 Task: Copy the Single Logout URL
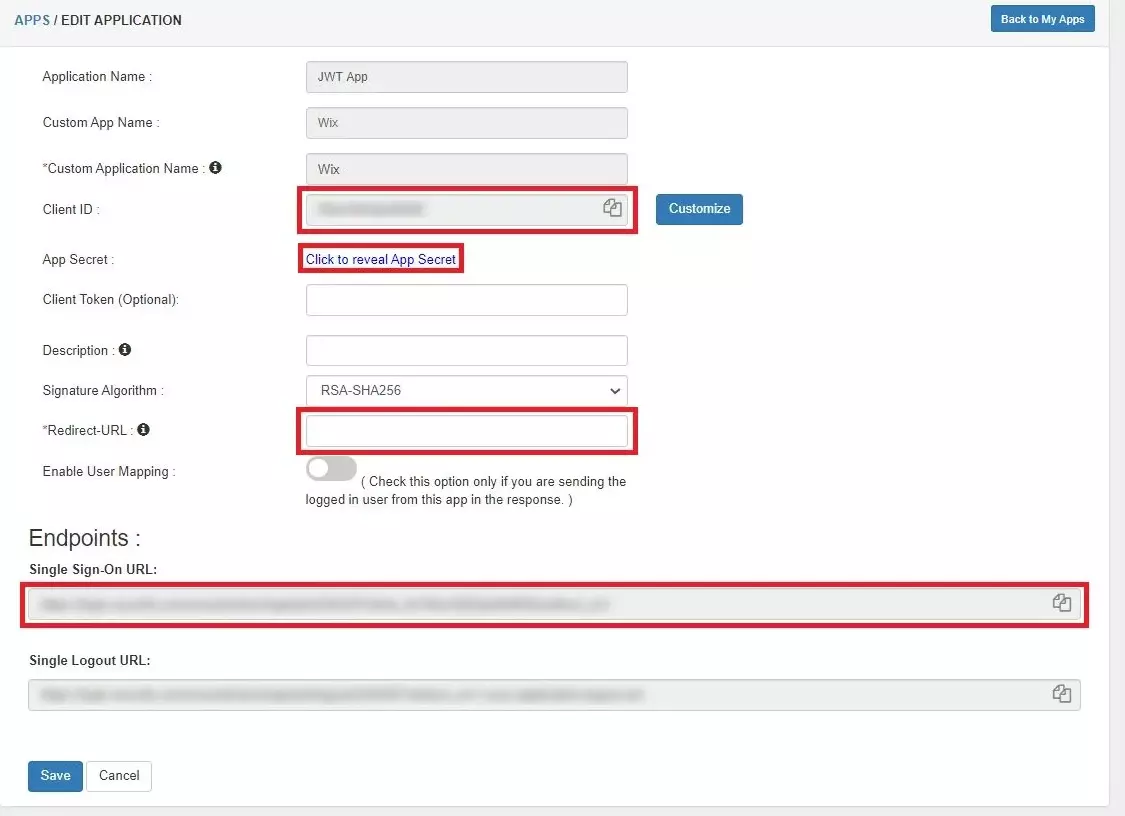1061,693
